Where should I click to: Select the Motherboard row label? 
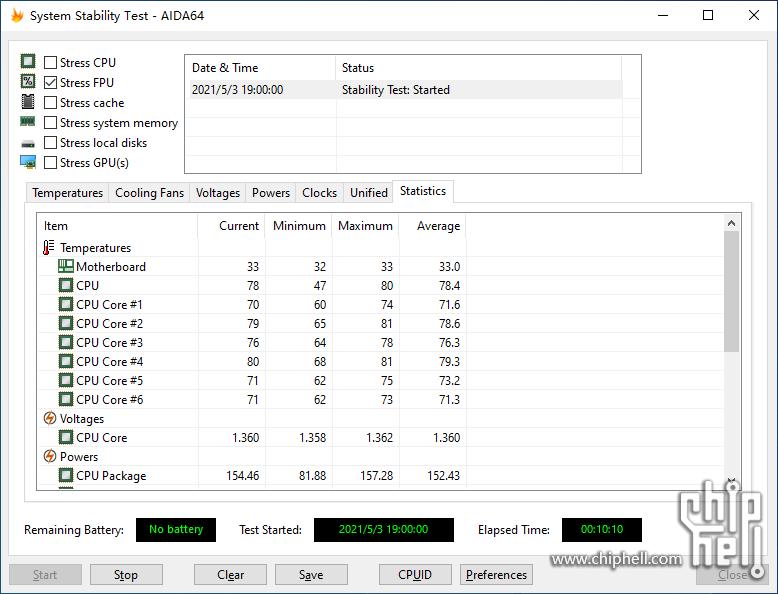[x=111, y=266]
